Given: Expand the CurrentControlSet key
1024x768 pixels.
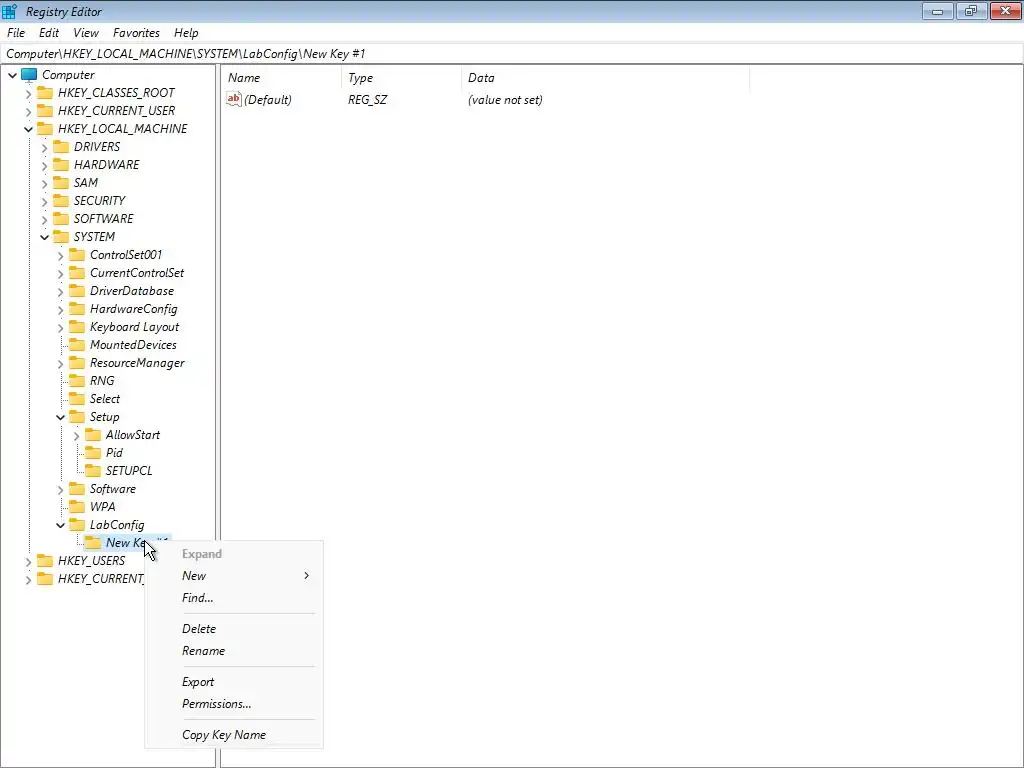Looking at the screenshot, I should pyautogui.click(x=60, y=273).
